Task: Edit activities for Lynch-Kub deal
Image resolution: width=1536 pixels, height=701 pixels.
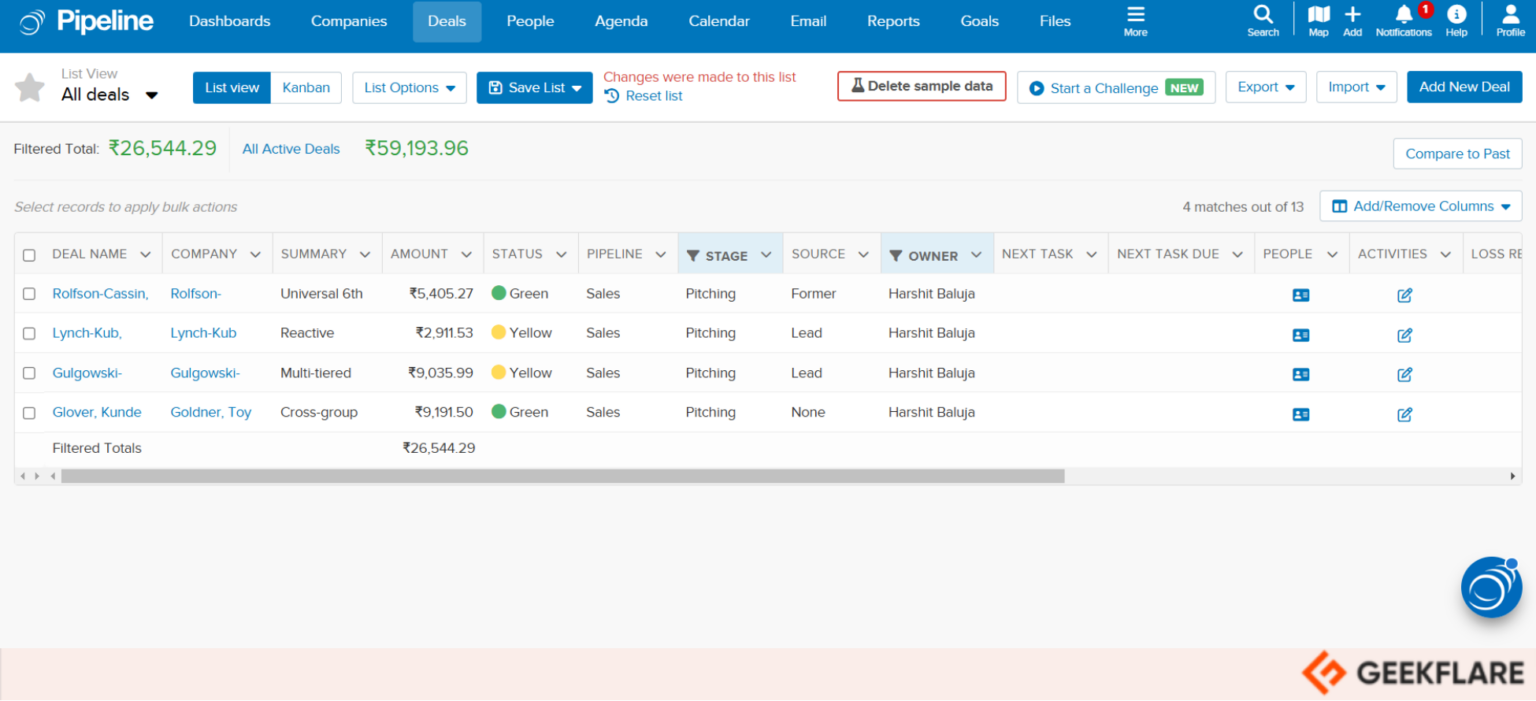Action: [1405, 335]
